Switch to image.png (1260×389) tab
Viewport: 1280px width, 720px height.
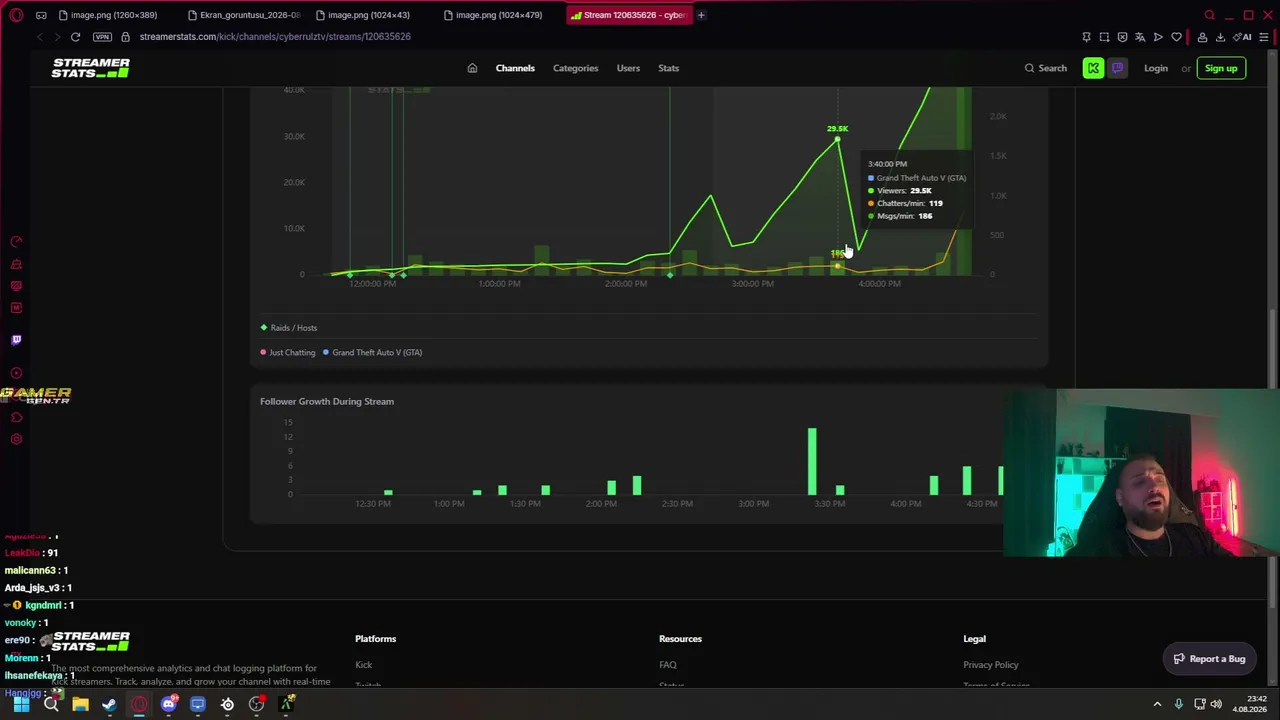pos(108,15)
